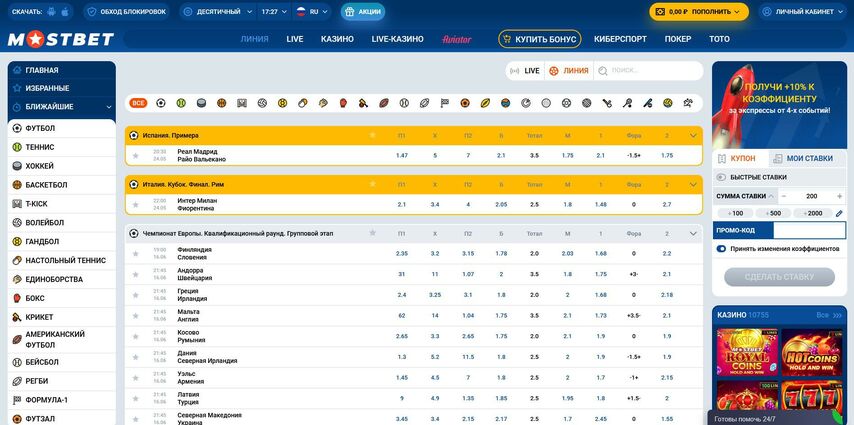Select the basketball icon in the sports filter bar
This screenshot has width=854, height=425.
click(221, 103)
